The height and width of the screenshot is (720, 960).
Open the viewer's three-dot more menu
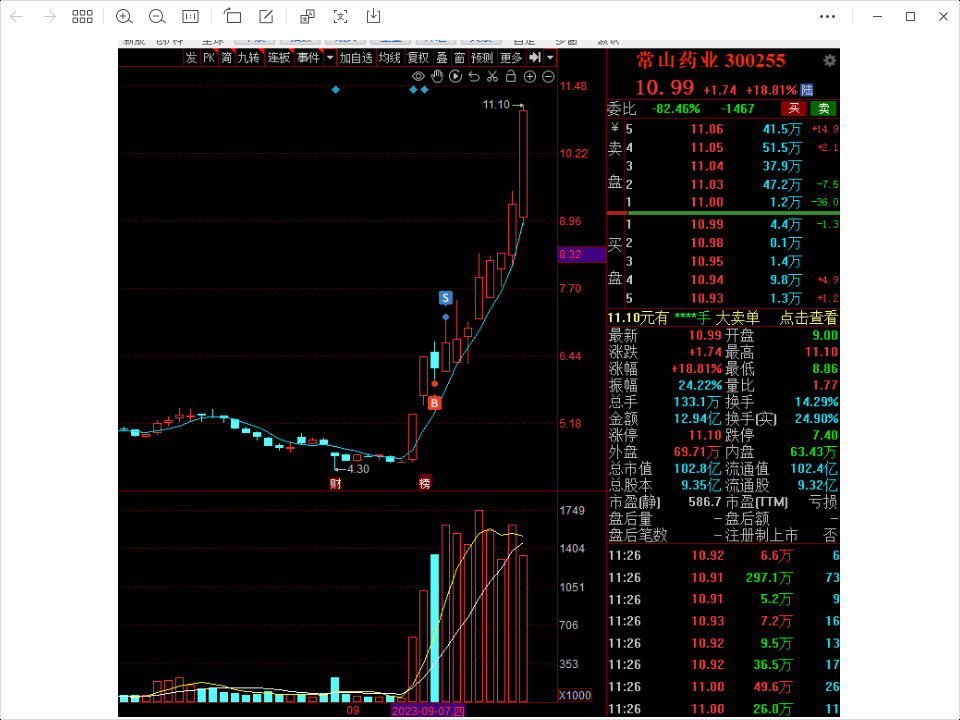[x=828, y=17]
